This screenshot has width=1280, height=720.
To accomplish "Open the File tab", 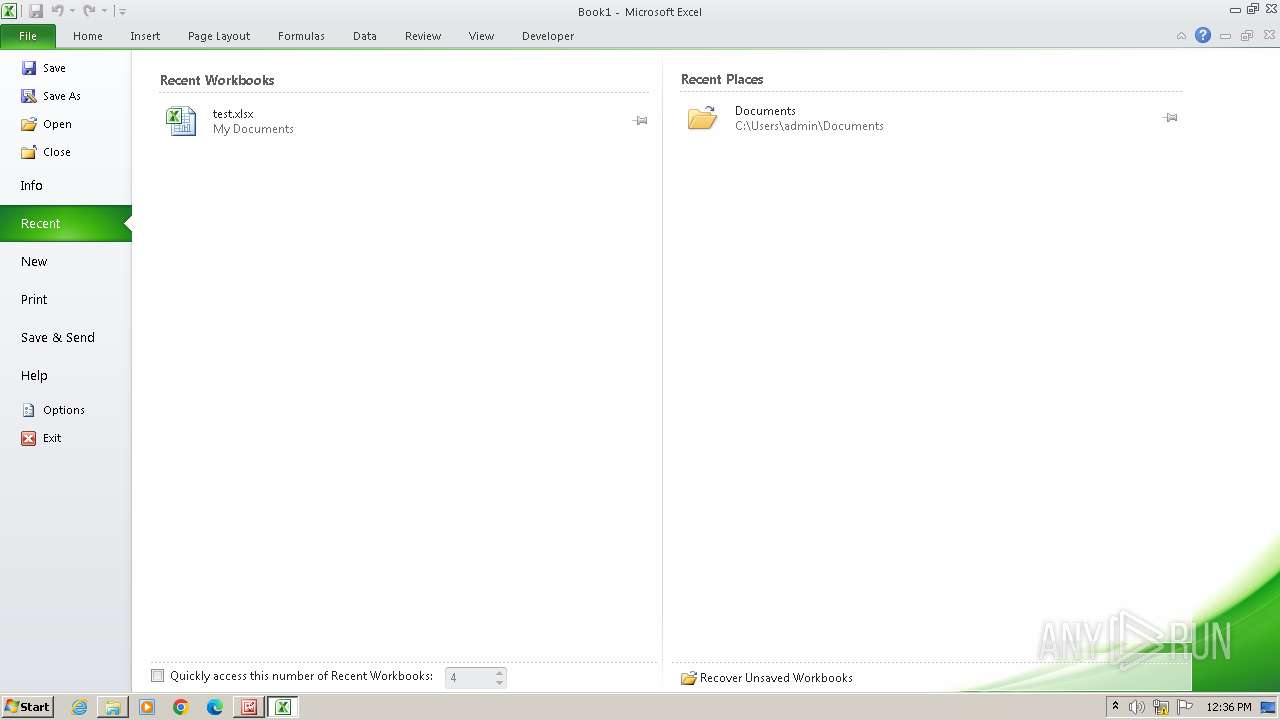I will [28, 36].
